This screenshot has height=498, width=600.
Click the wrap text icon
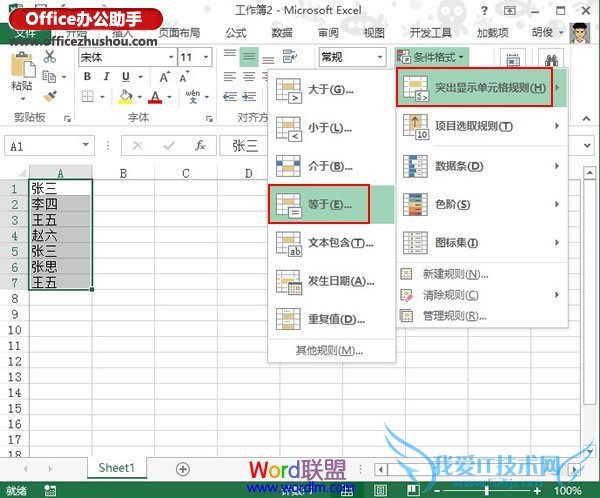289,57
